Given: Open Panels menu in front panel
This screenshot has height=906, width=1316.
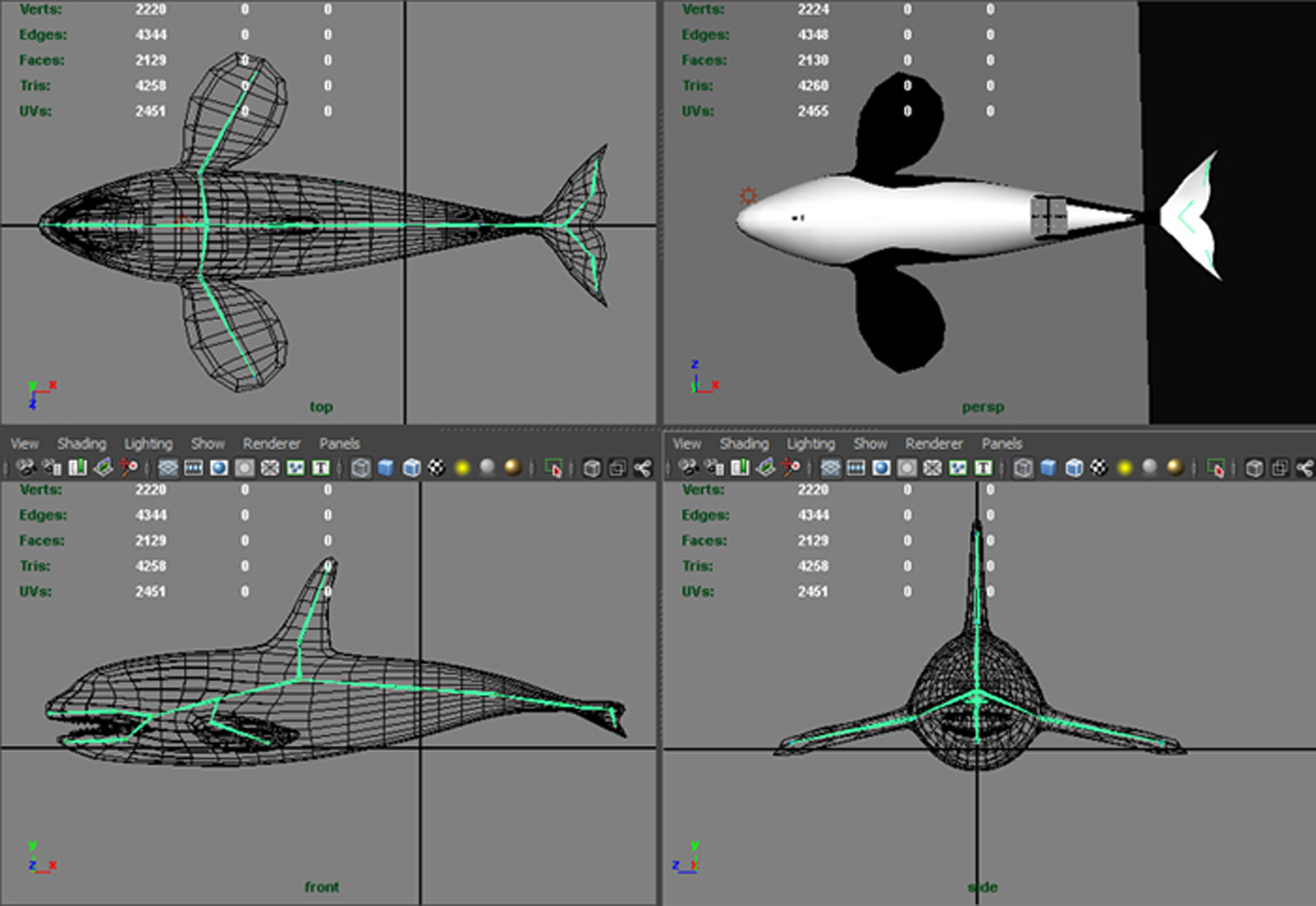Looking at the screenshot, I should 339,444.
